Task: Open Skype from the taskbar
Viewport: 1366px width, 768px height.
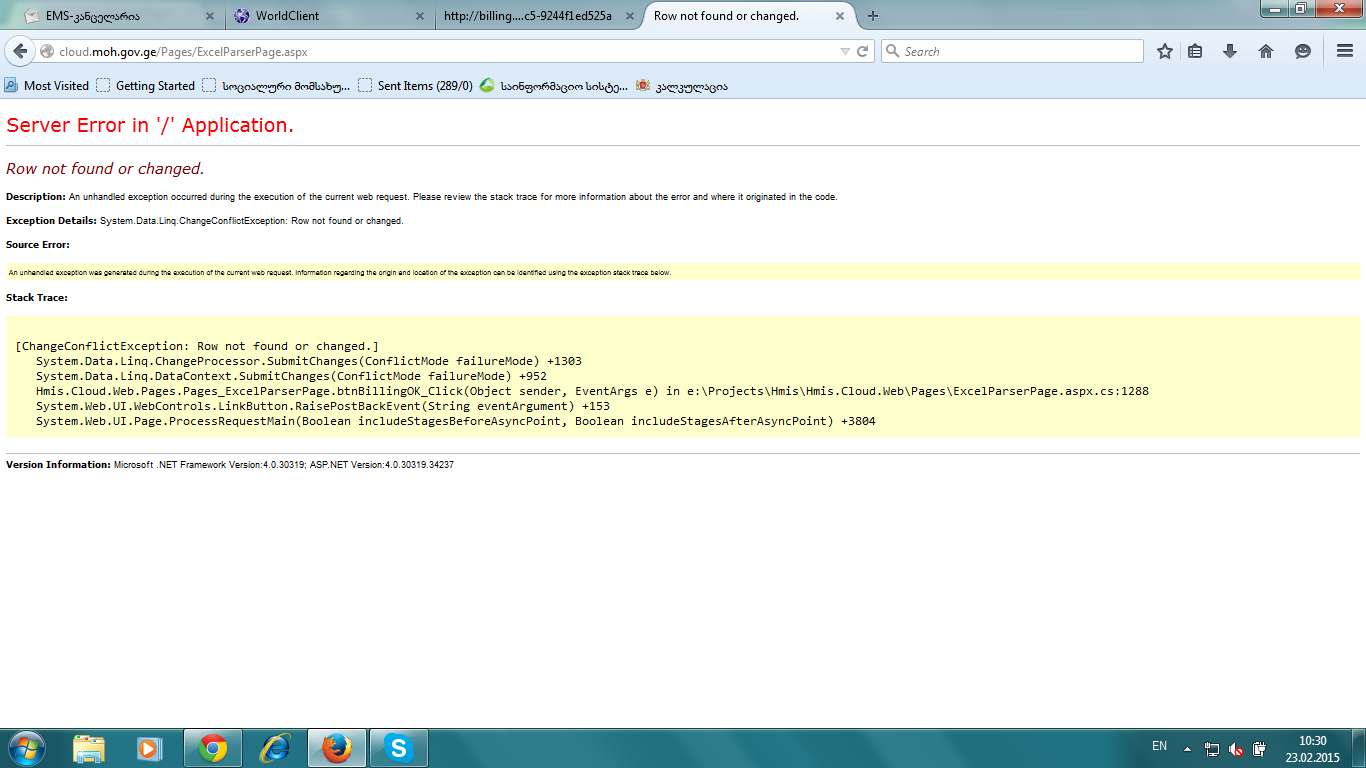Action: [x=399, y=748]
